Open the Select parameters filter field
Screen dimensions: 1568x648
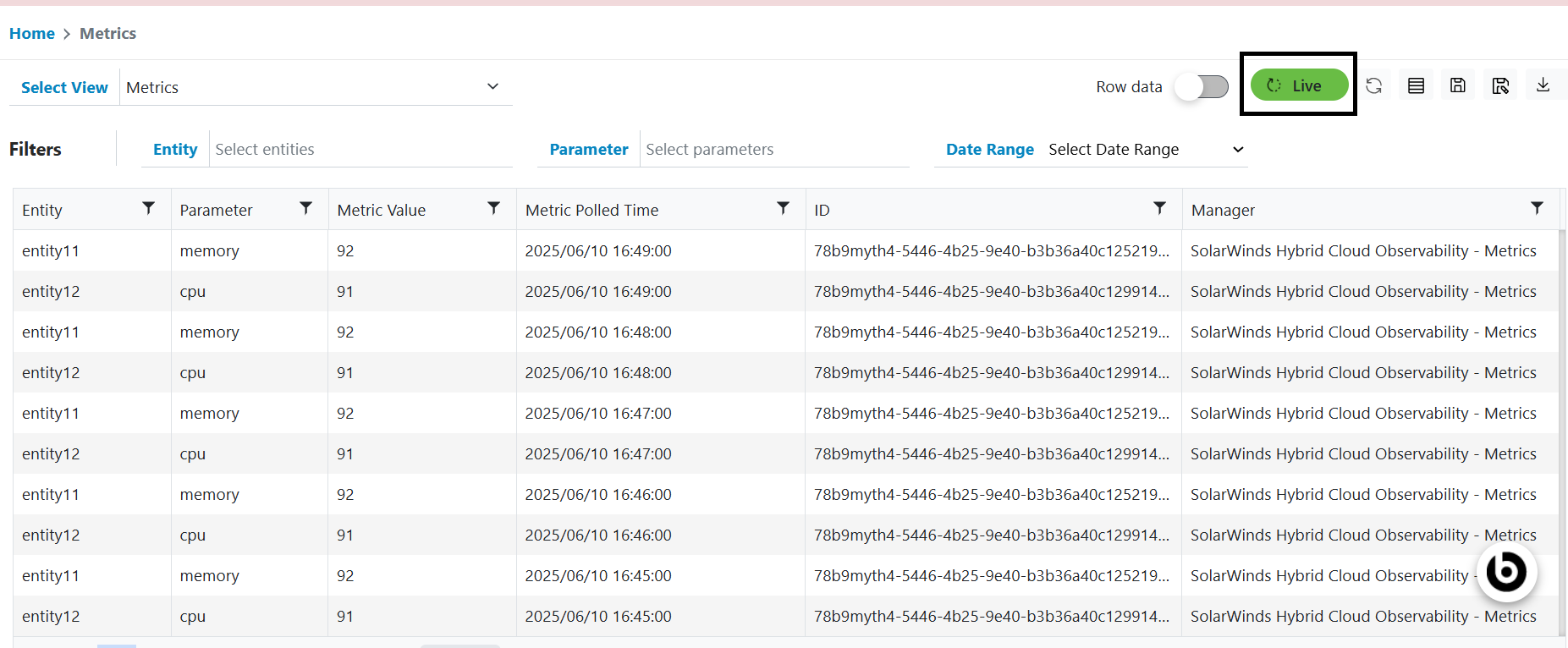coord(774,150)
